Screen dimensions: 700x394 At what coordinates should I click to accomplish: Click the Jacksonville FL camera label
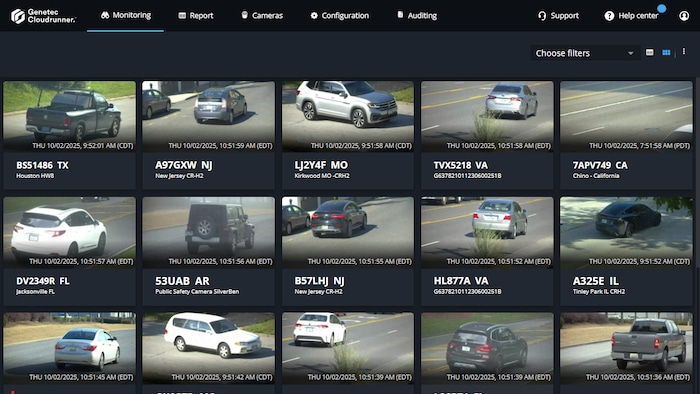tap(35, 292)
